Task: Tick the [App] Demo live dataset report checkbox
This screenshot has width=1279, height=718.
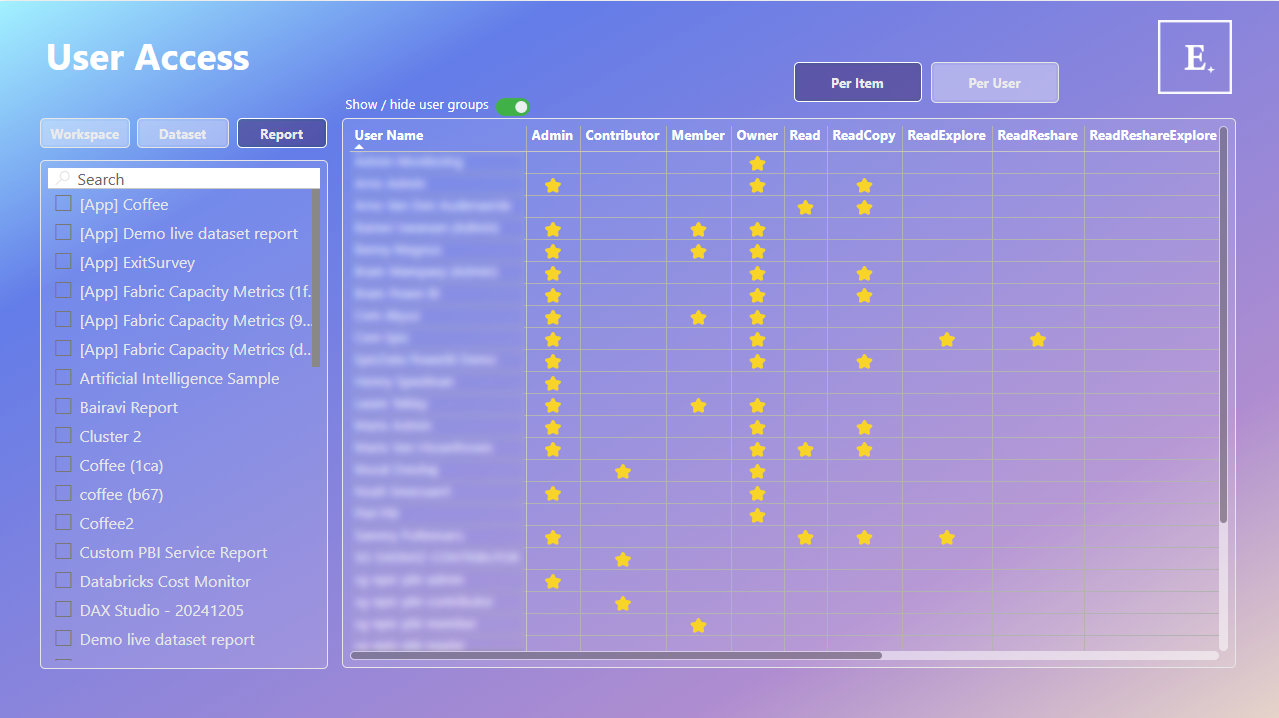Action: 63,233
